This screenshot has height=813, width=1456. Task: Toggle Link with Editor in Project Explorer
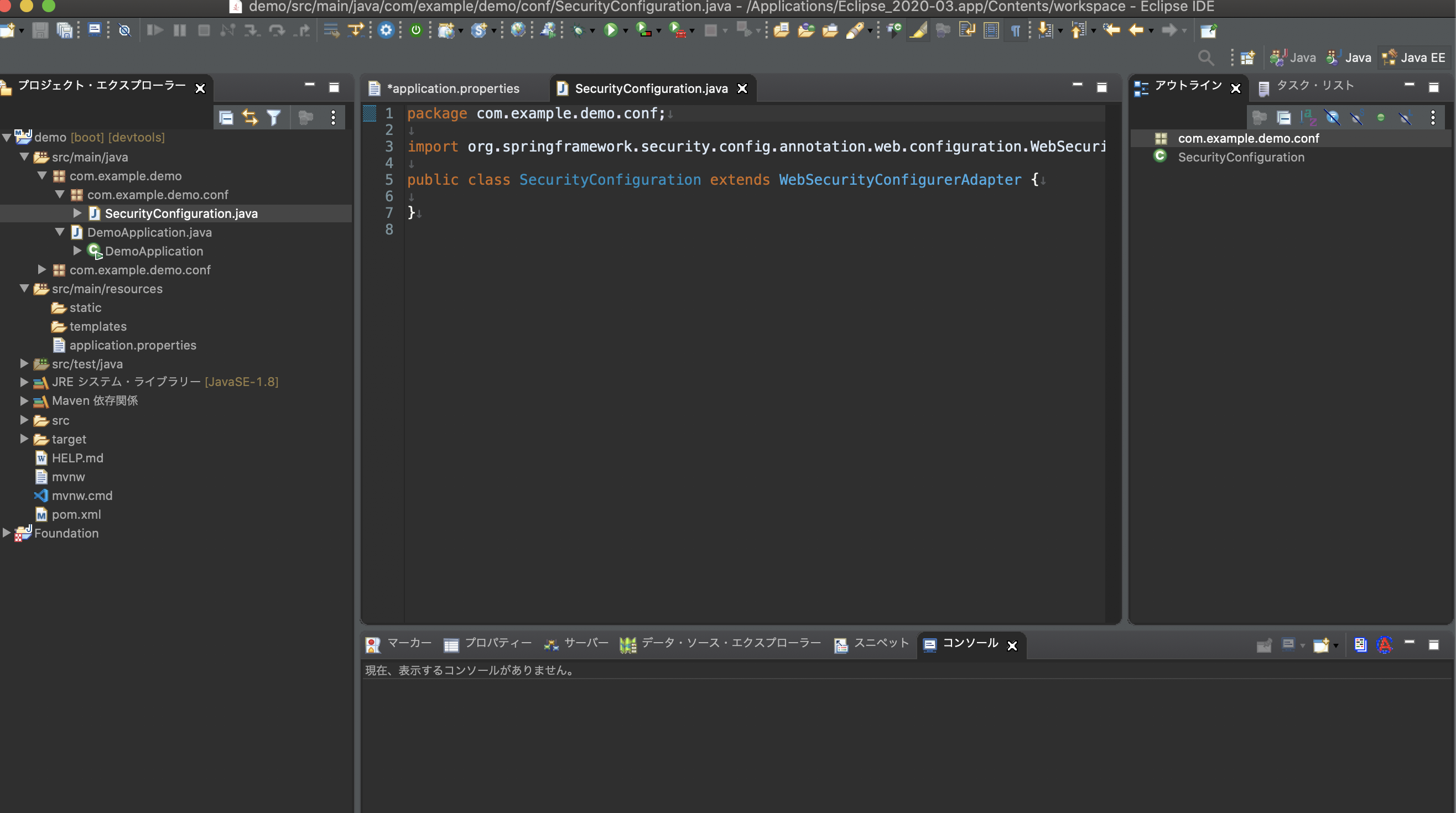pyautogui.click(x=250, y=117)
